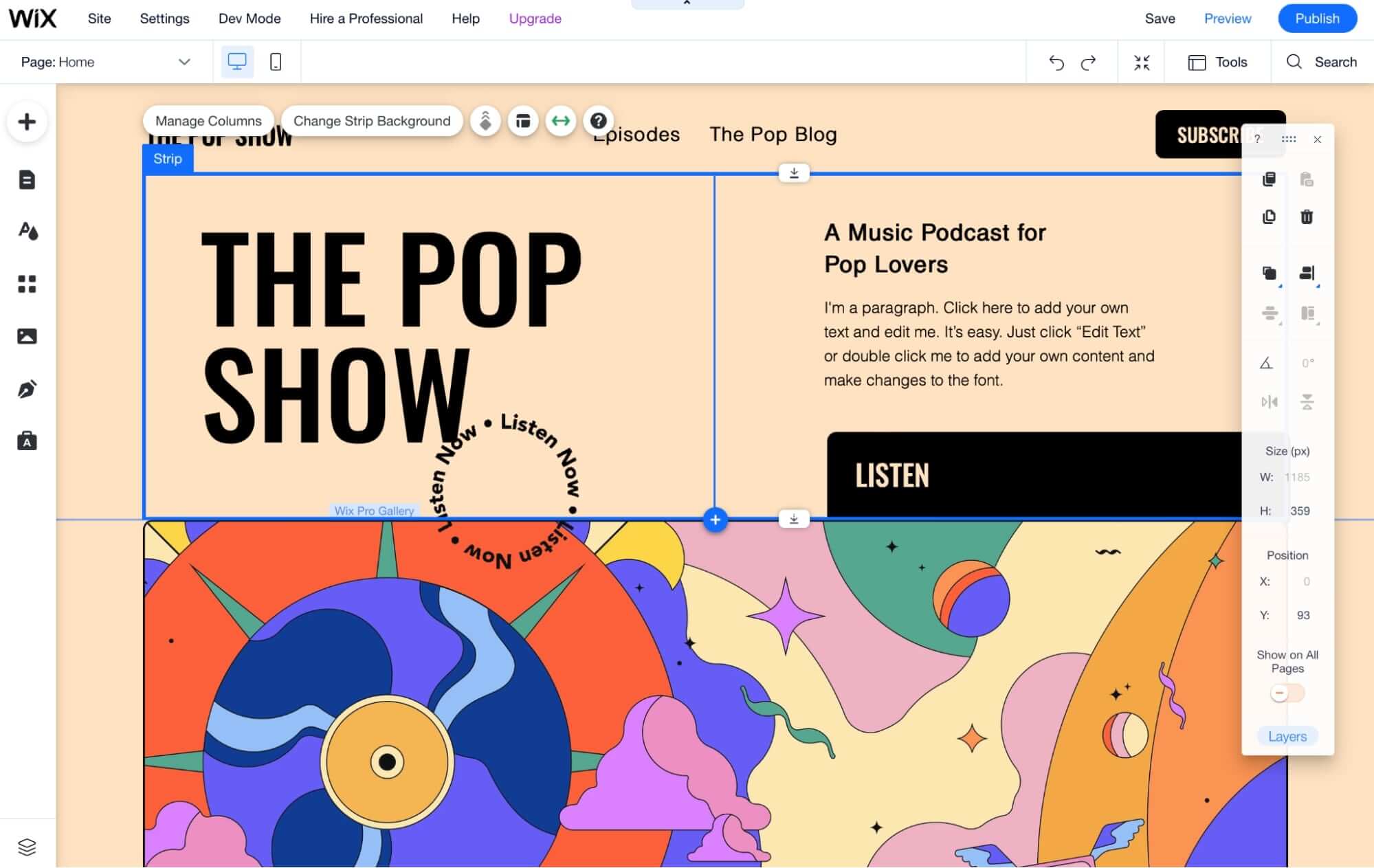1374x868 pixels.
Task: Click the Duplicate icon in the toolbar panel
Action: click(x=1270, y=216)
